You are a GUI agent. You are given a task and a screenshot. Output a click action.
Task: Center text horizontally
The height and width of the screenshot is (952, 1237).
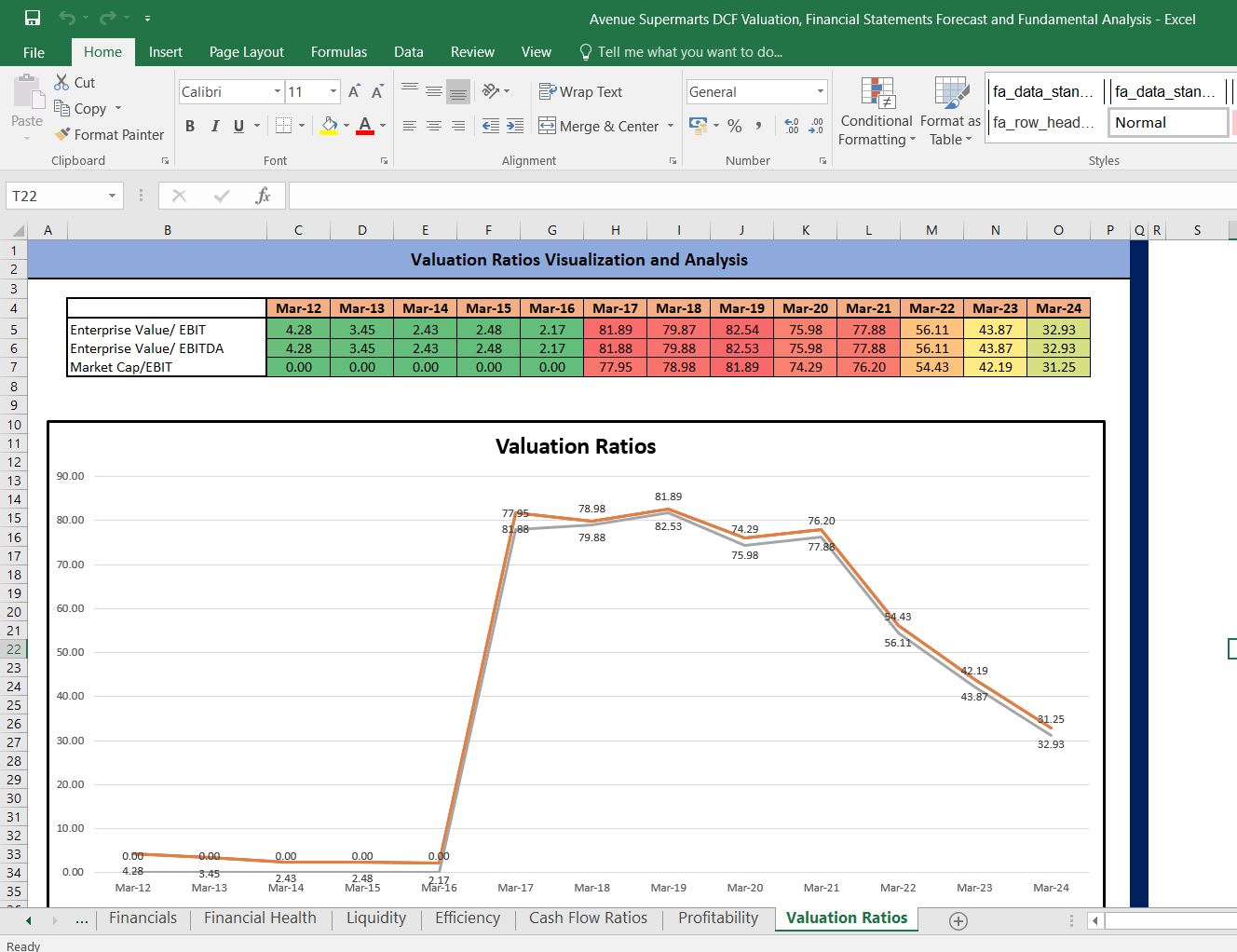pos(434,126)
